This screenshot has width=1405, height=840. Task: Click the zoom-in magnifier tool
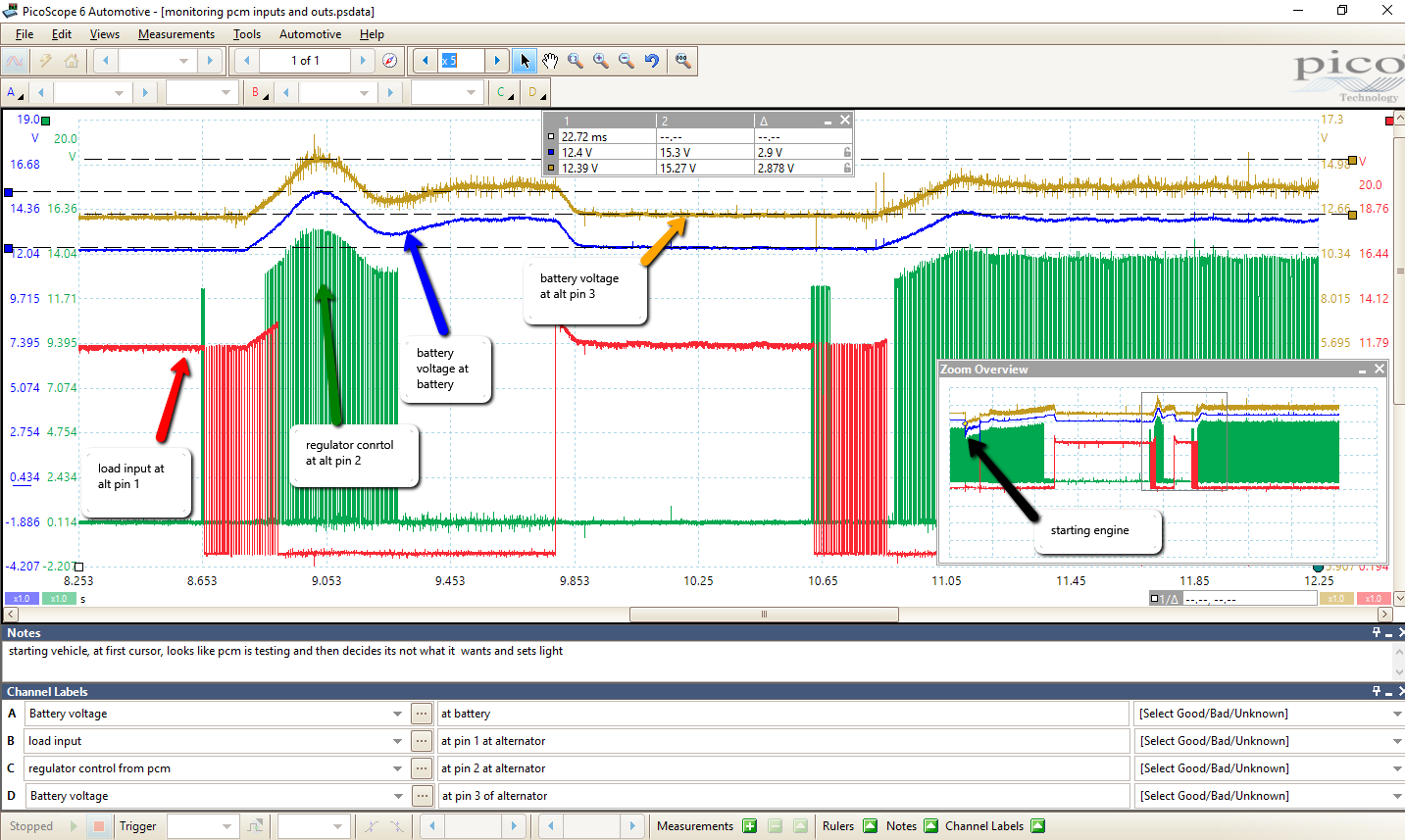(601, 61)
